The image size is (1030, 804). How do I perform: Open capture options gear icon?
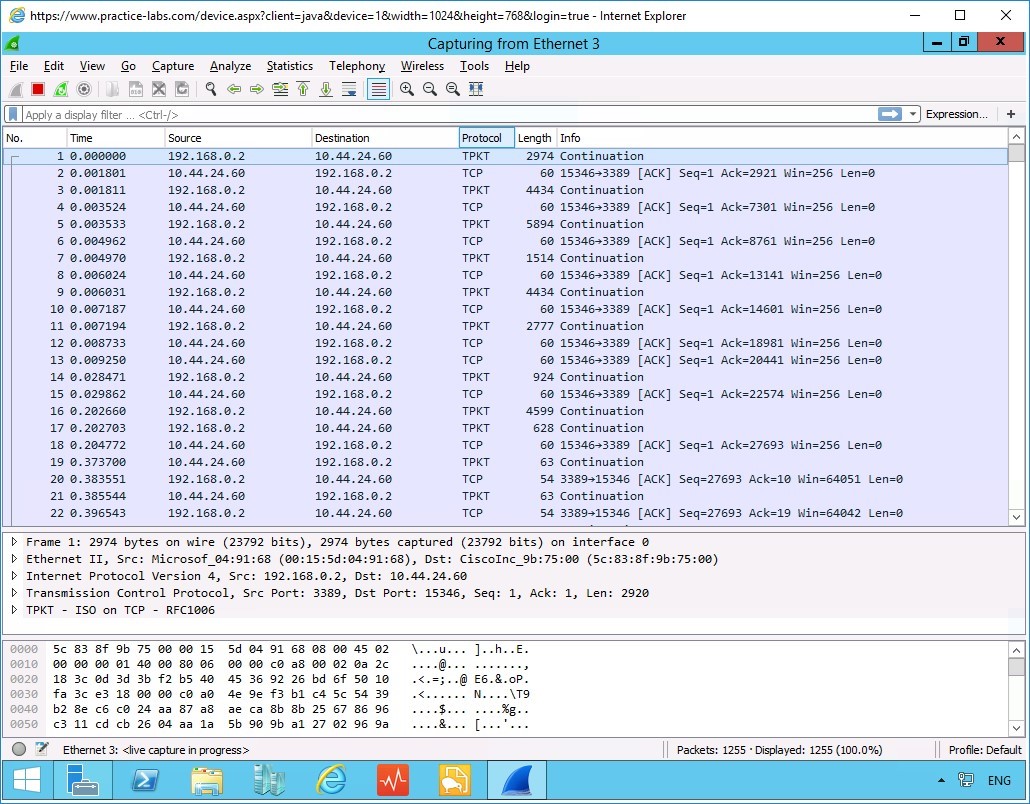[84, 89]
